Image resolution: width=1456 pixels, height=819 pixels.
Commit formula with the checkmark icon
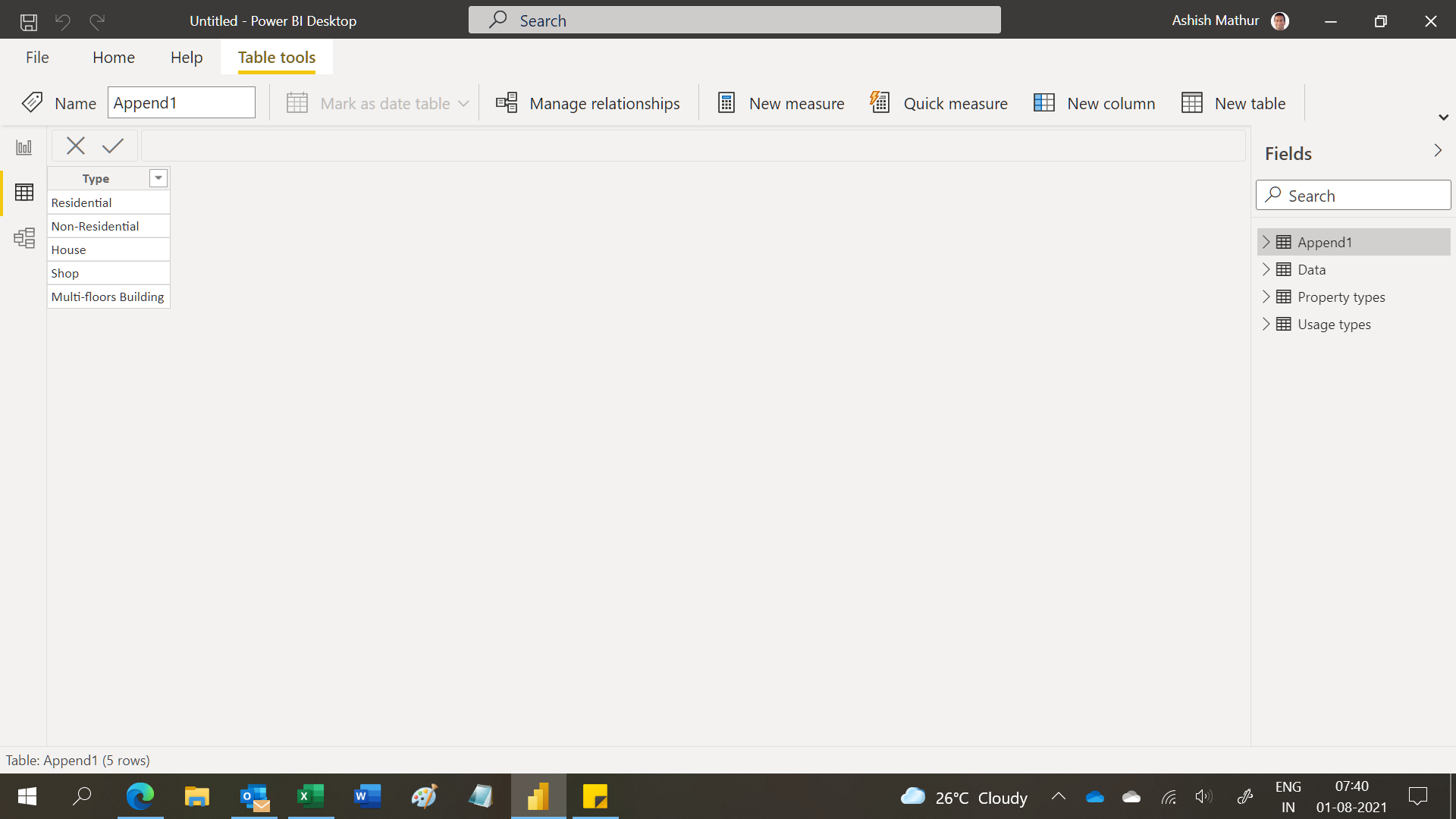point(113,146)
